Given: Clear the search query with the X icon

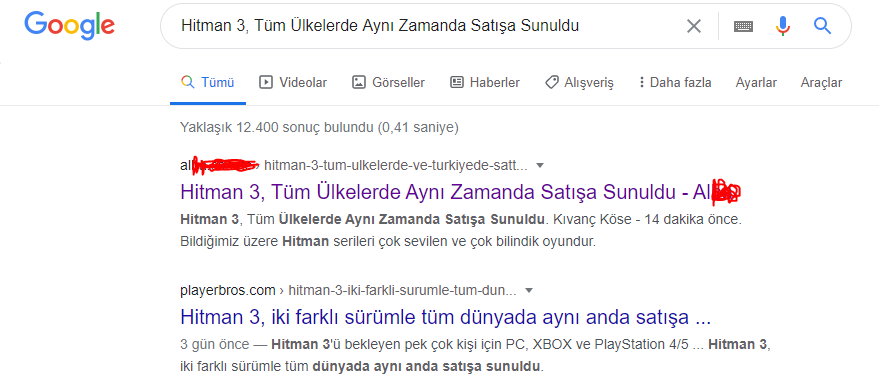Looking at the screenshot, I should pyautogui.click(x=693, y=26).
